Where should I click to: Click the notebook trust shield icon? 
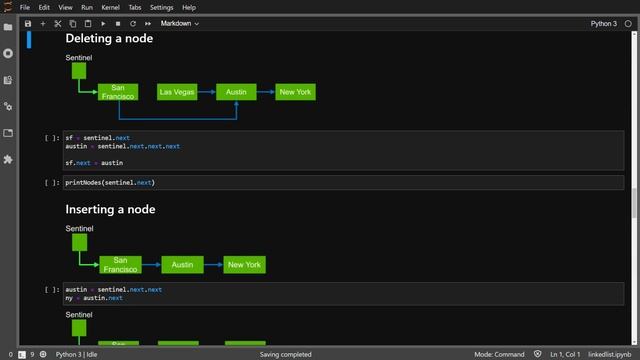coord(538,354)
